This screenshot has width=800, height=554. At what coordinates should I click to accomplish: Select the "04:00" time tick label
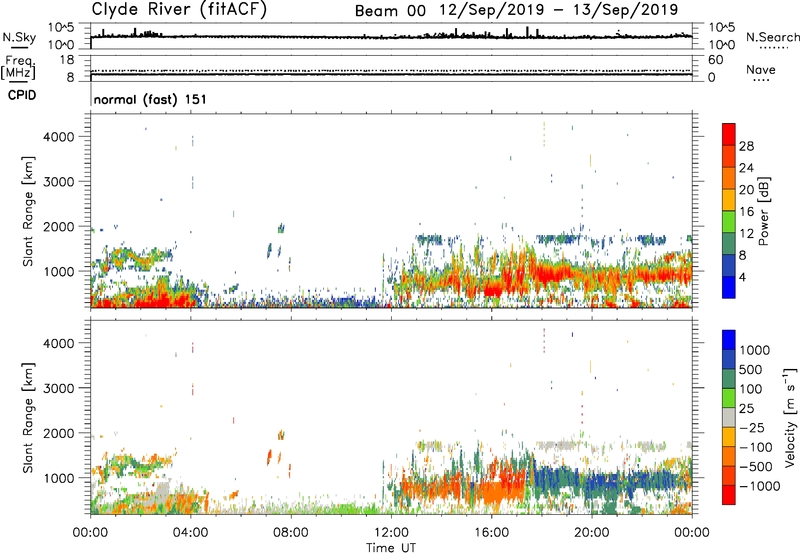pyautogui.click(x=190, y=533)
